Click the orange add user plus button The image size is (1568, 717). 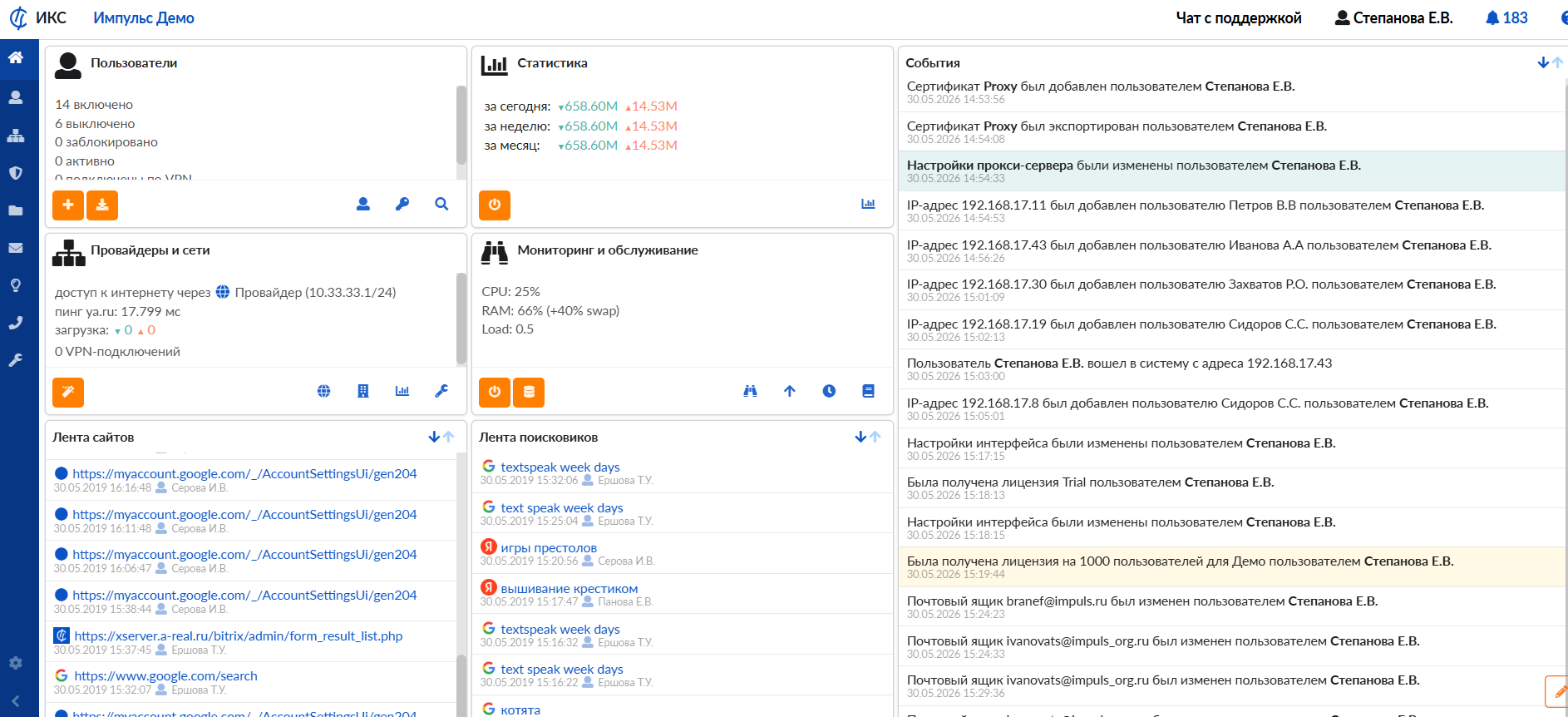tap(68, 205)
